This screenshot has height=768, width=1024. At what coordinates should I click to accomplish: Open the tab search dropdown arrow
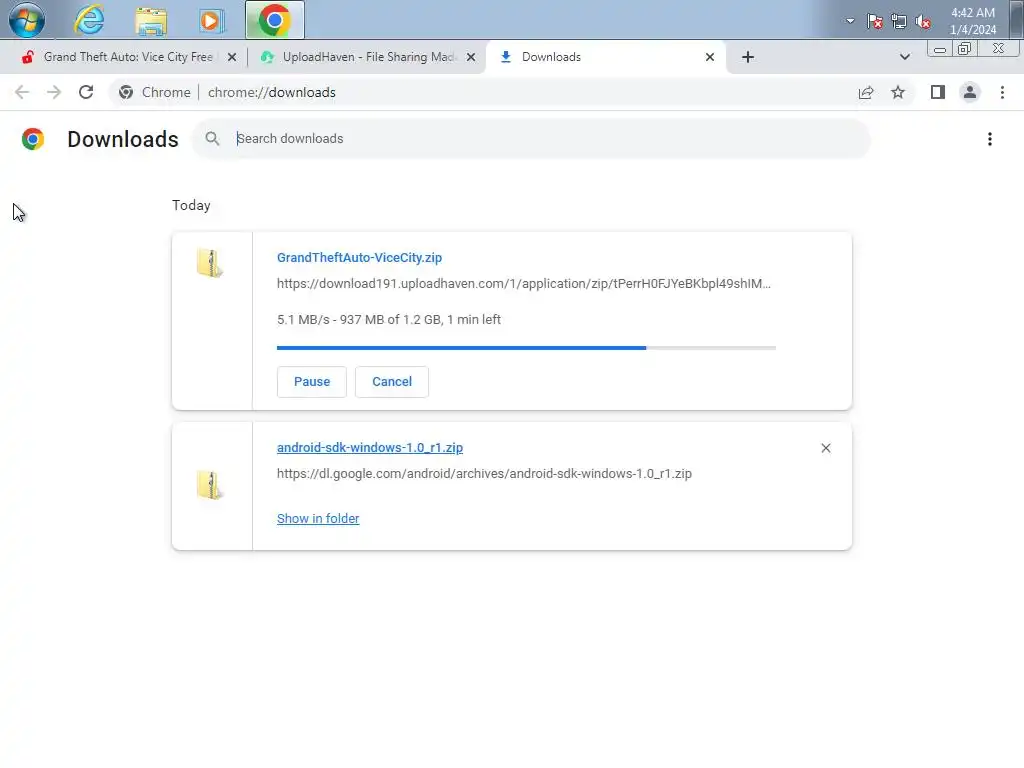click(904, 57)
